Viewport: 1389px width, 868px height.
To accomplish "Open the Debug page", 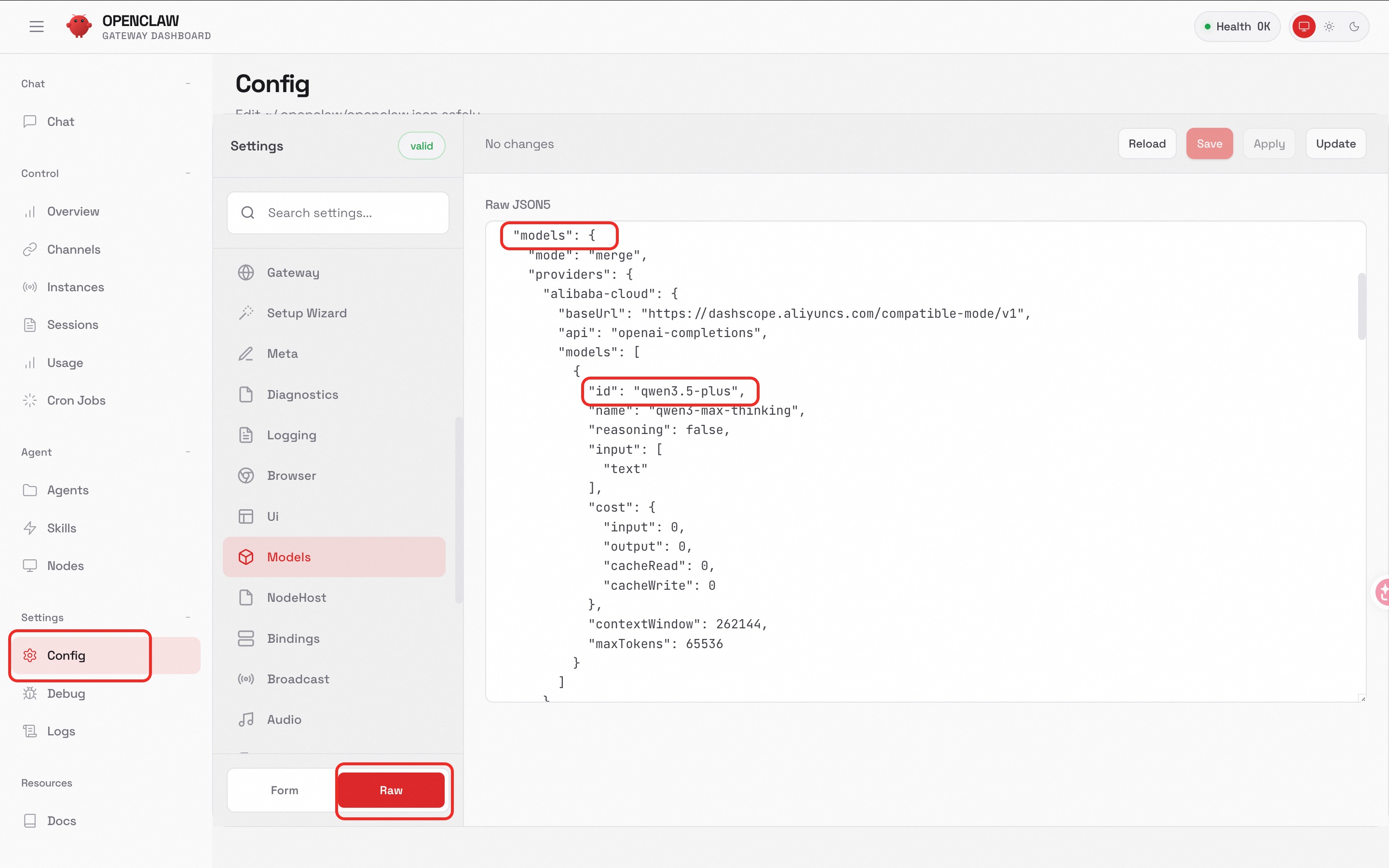I will coord(66,693).
